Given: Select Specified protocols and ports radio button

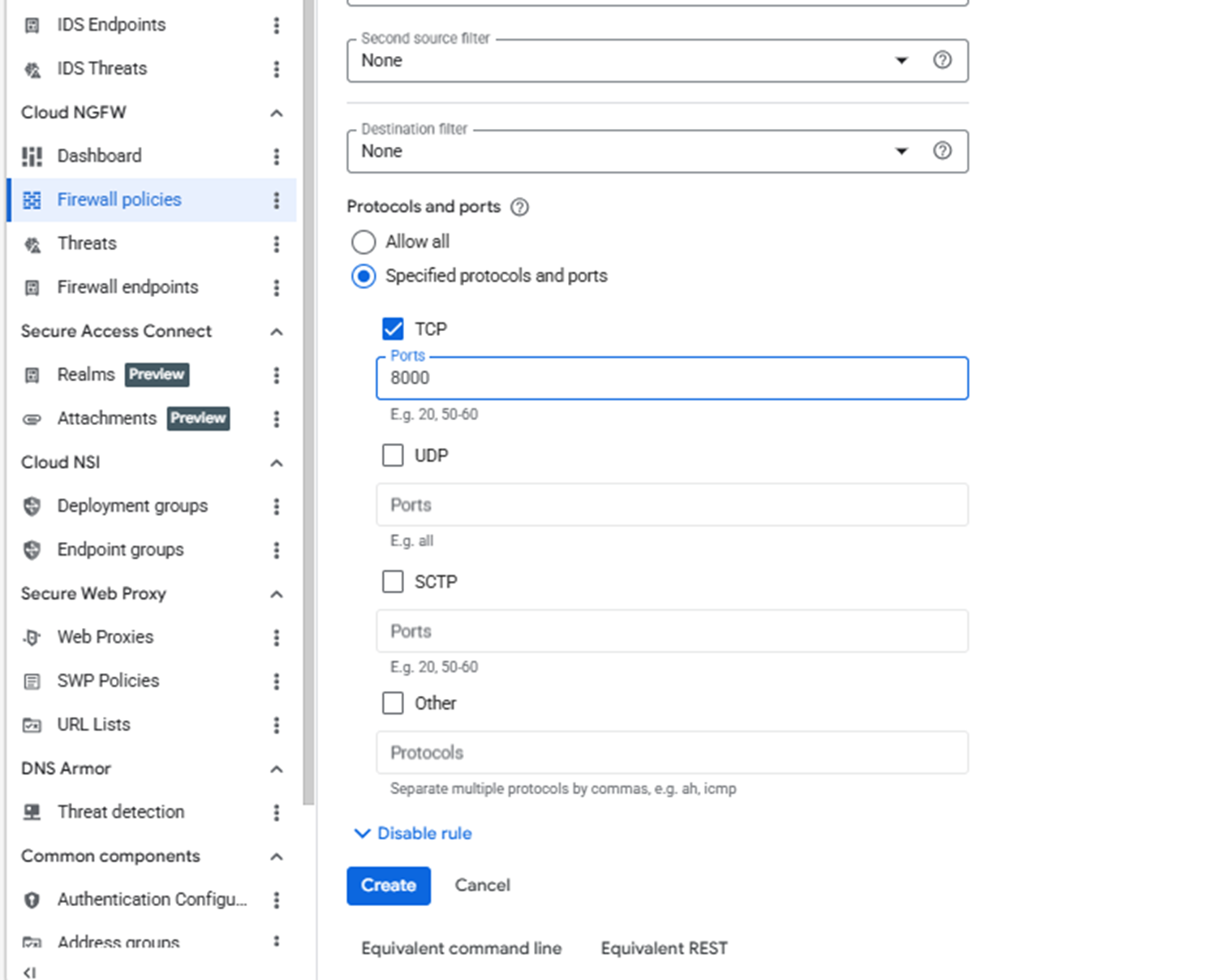Looking at the screenshot, I should (363, 276).
